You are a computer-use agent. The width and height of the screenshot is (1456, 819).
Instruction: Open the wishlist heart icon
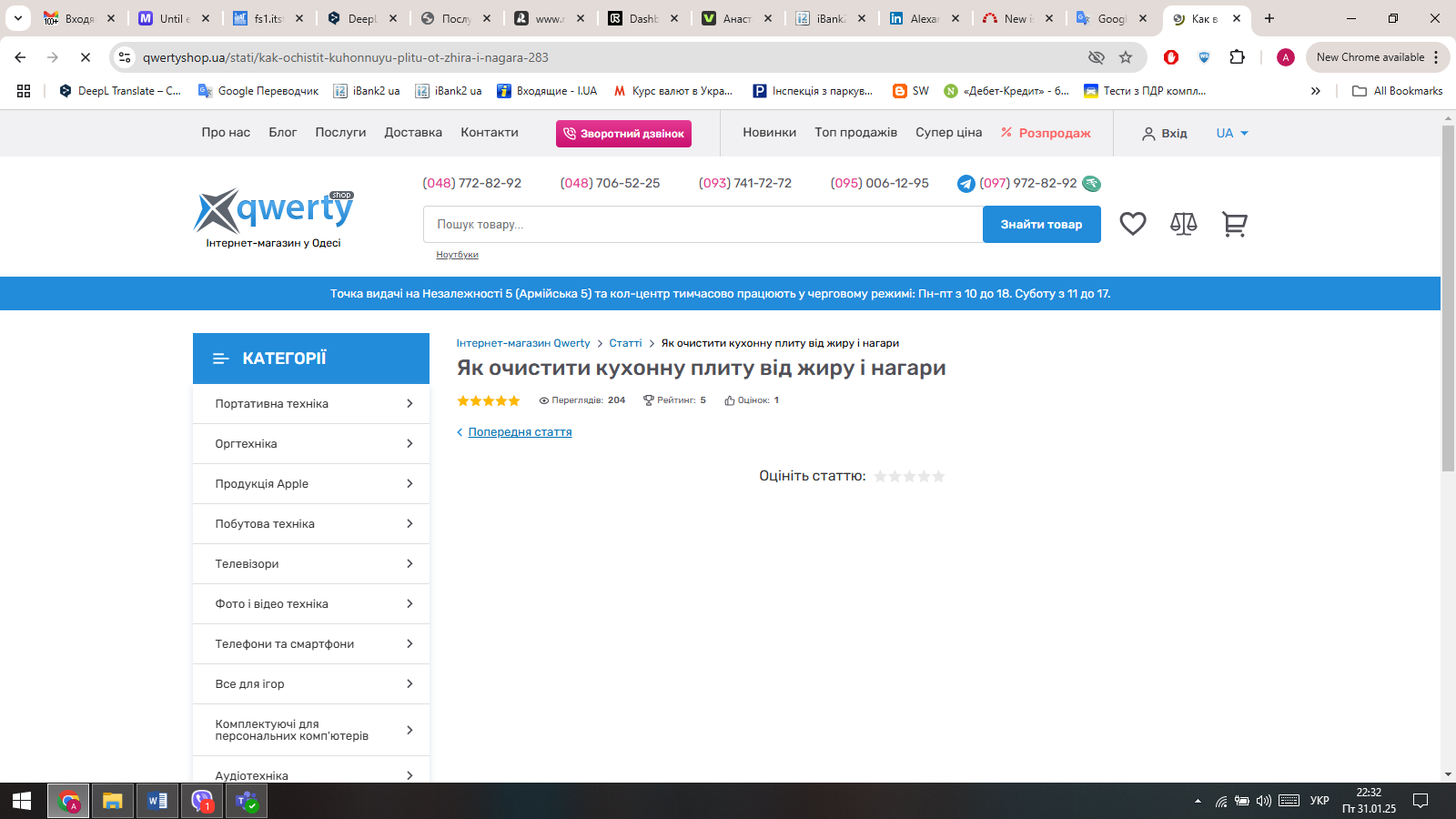click(1132, 224)
